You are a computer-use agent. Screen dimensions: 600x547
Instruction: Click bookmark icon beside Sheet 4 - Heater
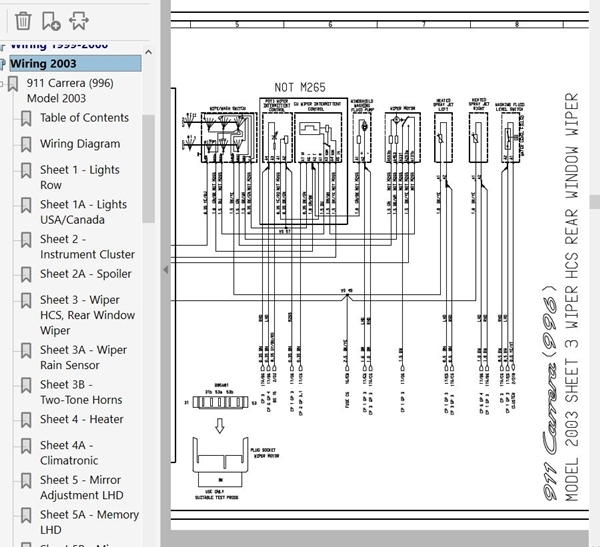coord(26,420)
